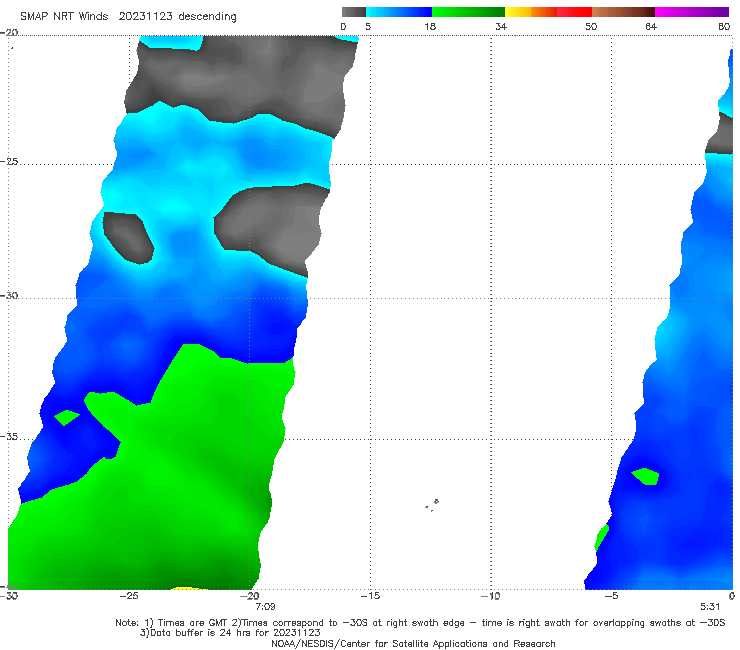Click the note "3)Data buffer is 24 hrs"
The width and height of the screenshot is (740, 650).
230,633
